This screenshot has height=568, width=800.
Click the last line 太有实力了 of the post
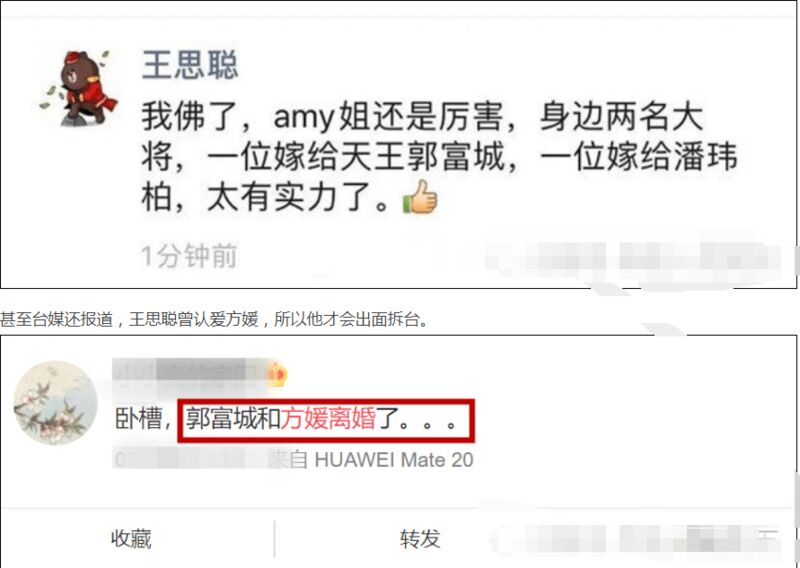(x=265, y=197)
